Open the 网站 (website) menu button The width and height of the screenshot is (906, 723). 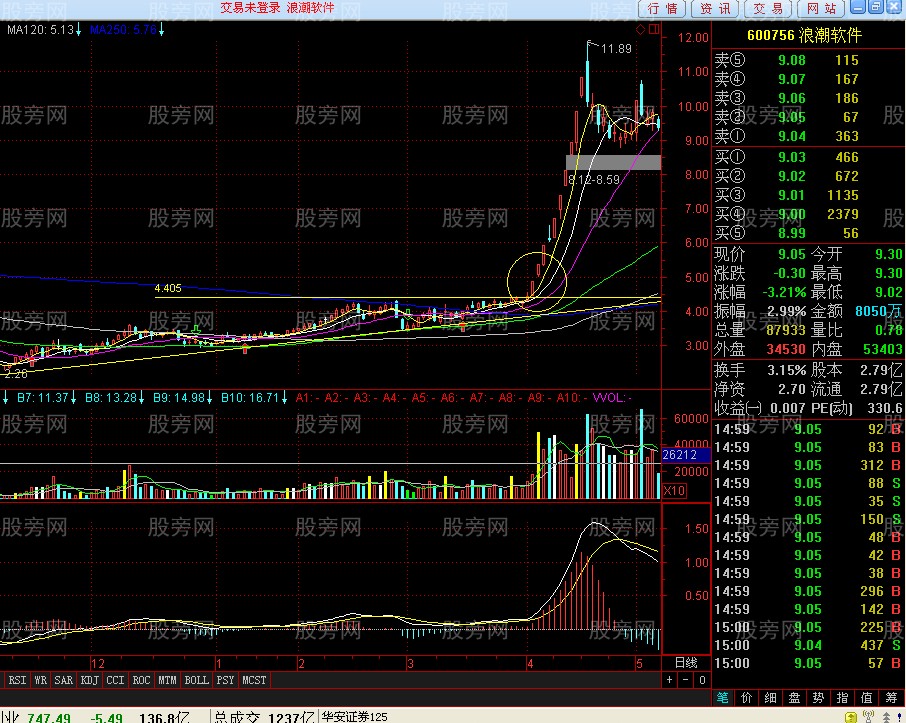click(822, 9)
